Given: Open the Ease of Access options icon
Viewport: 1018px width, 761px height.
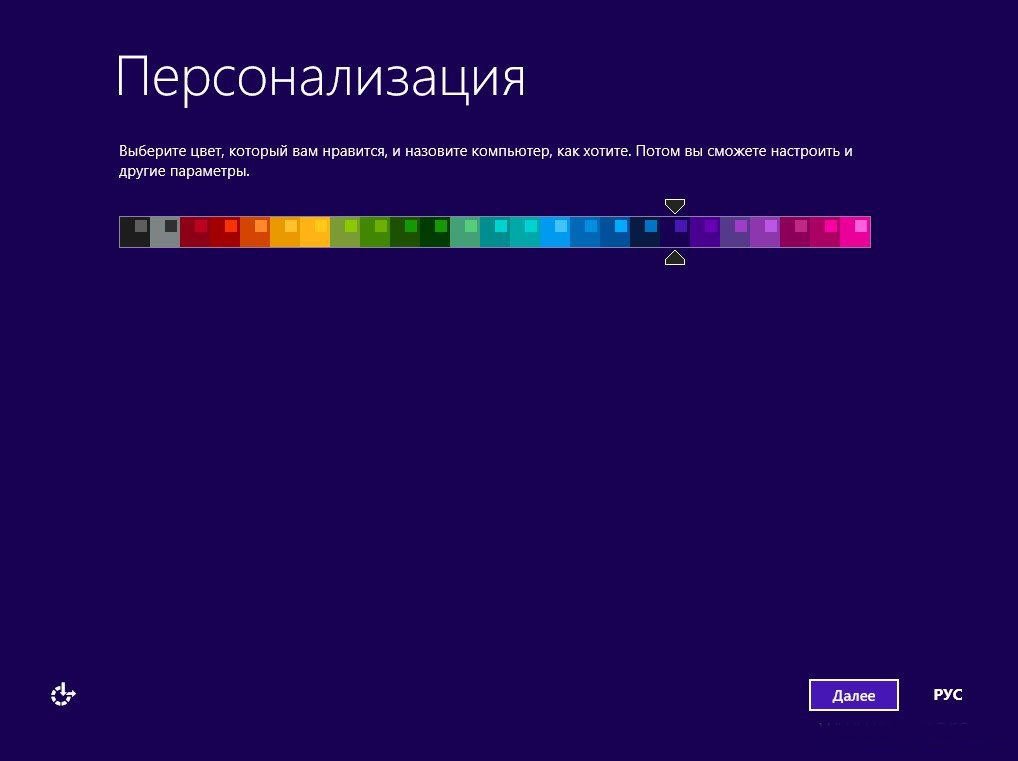Looking at the screenshot, I should click(64, 694).
